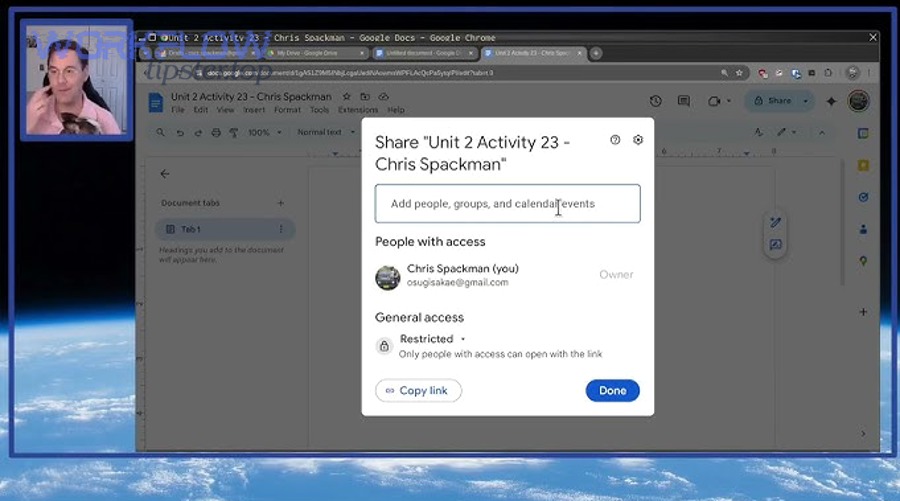Click the lock icon beside Restricted
The height and width of the screenshot is (501, 900).
[384, 346]
